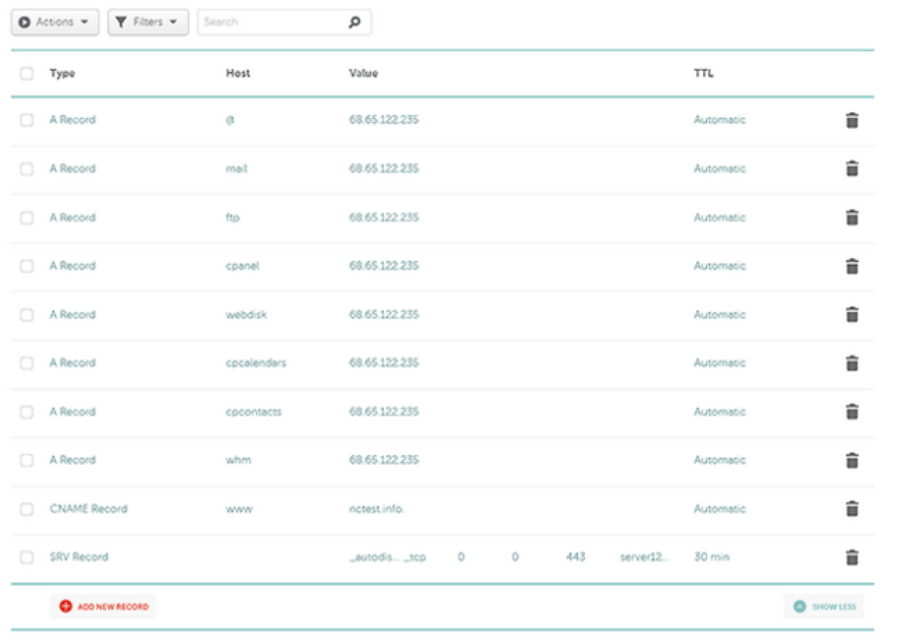Click Add New Record button
This screenshot has width=912, height=644.
point(104,606)
